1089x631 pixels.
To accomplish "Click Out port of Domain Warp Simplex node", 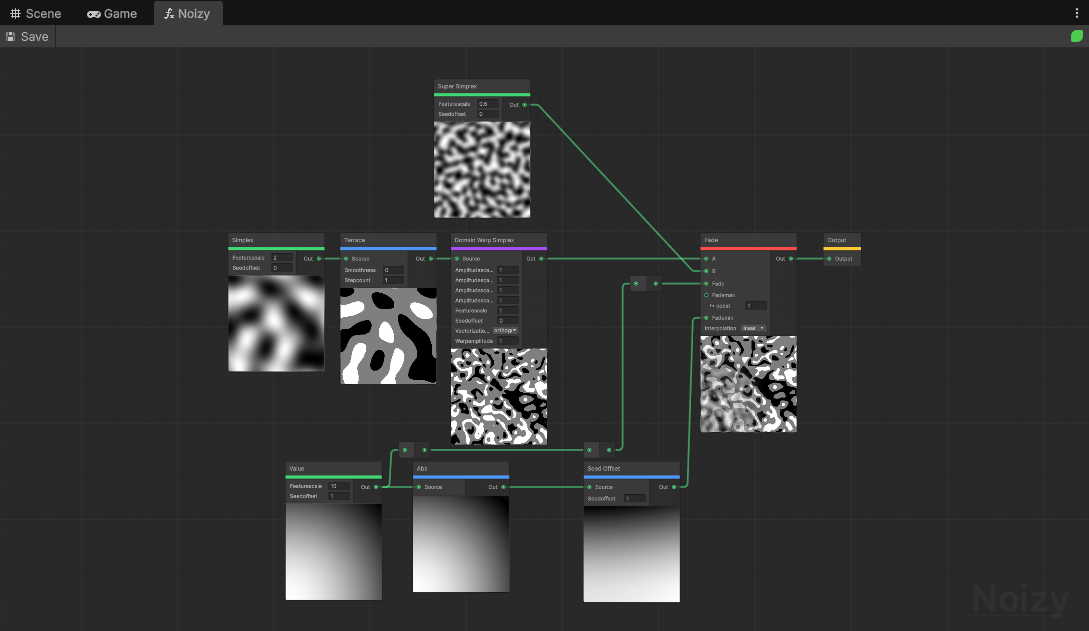I will pos(541,258).
